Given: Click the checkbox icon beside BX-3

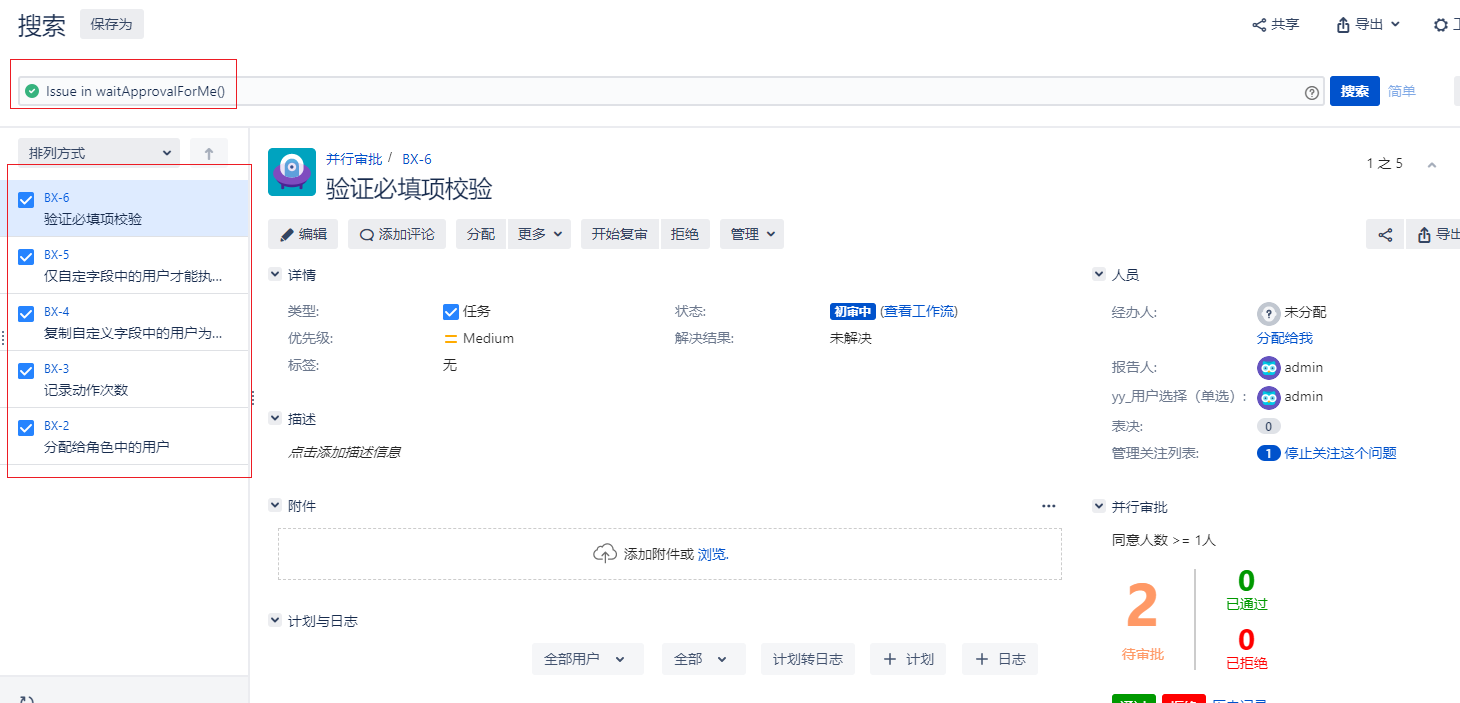Looking at the screenshot, I should pos(27,371).
